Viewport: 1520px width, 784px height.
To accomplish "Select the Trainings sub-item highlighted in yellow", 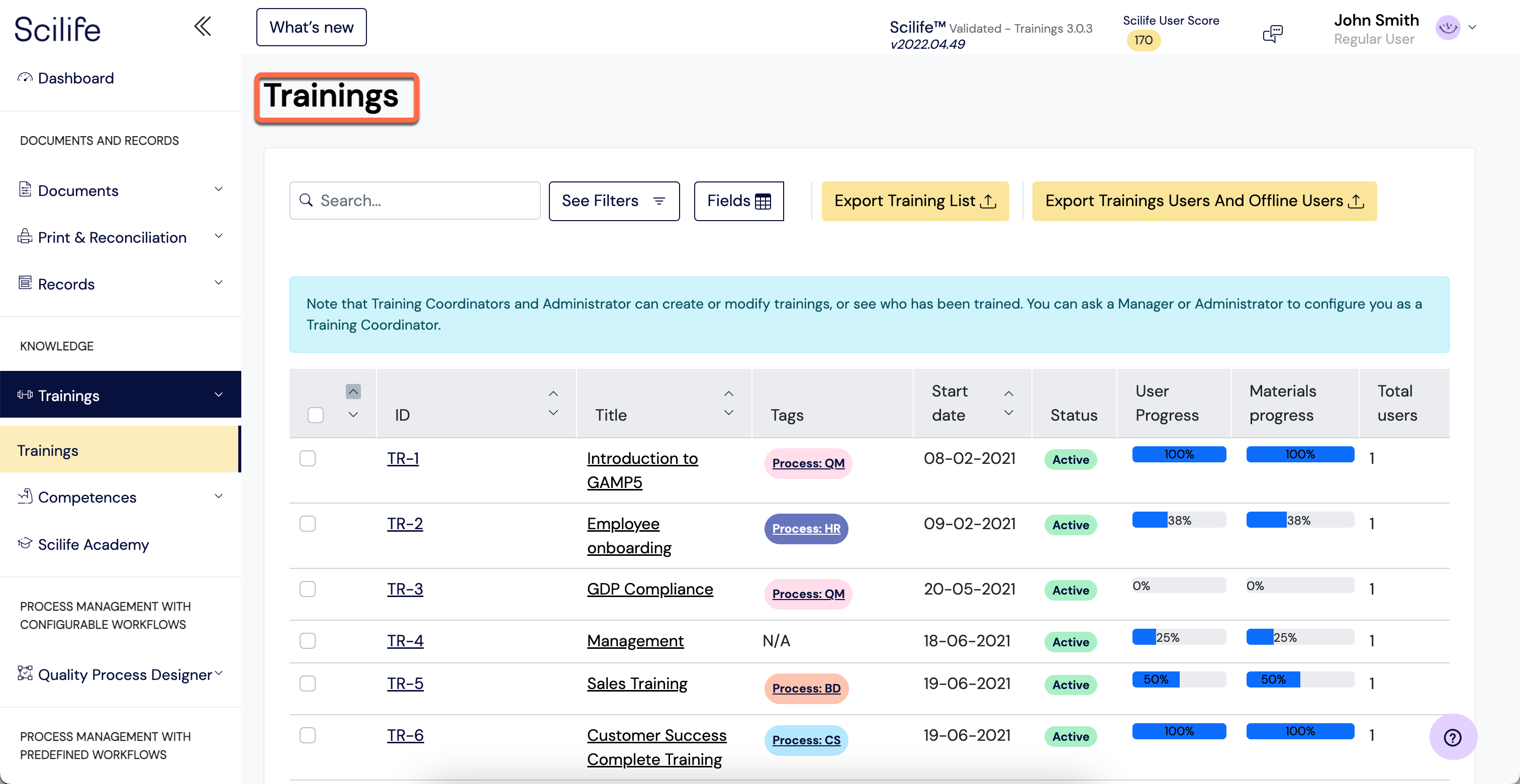I will 120,449.
